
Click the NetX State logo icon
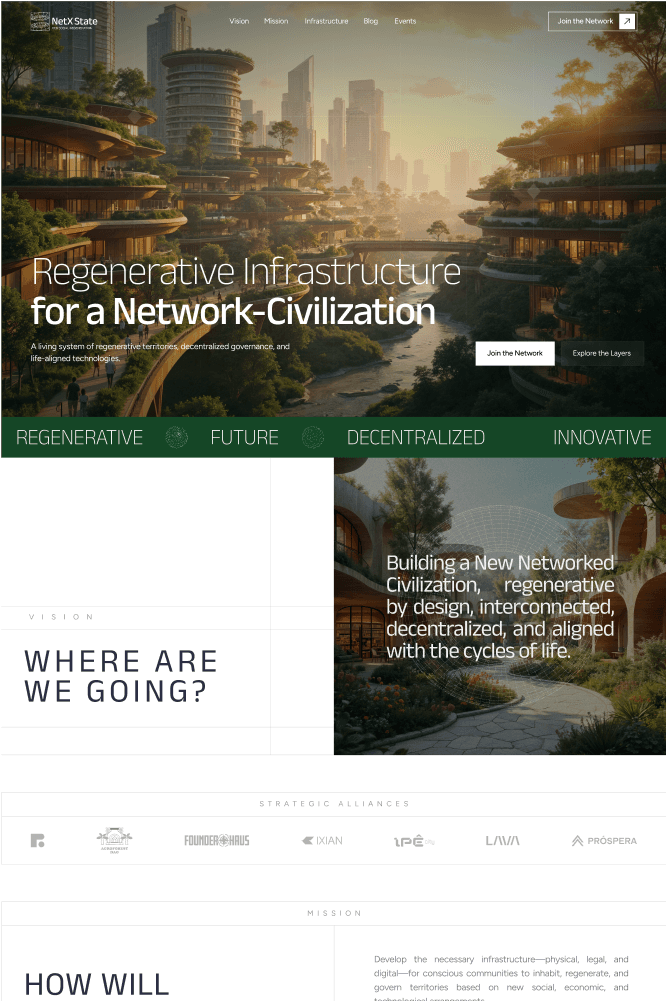(40, 21)
